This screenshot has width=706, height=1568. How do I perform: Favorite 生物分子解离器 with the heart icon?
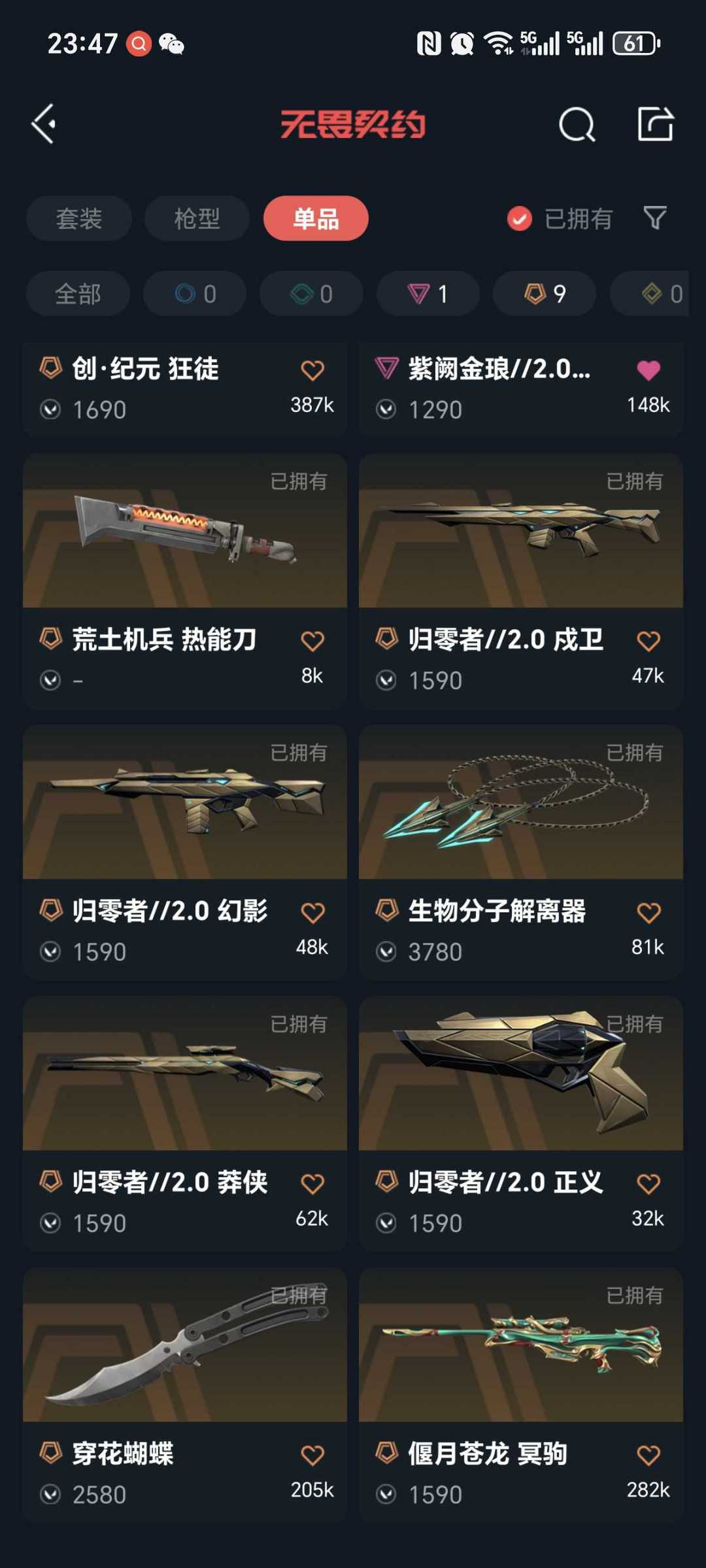[648, 912]
